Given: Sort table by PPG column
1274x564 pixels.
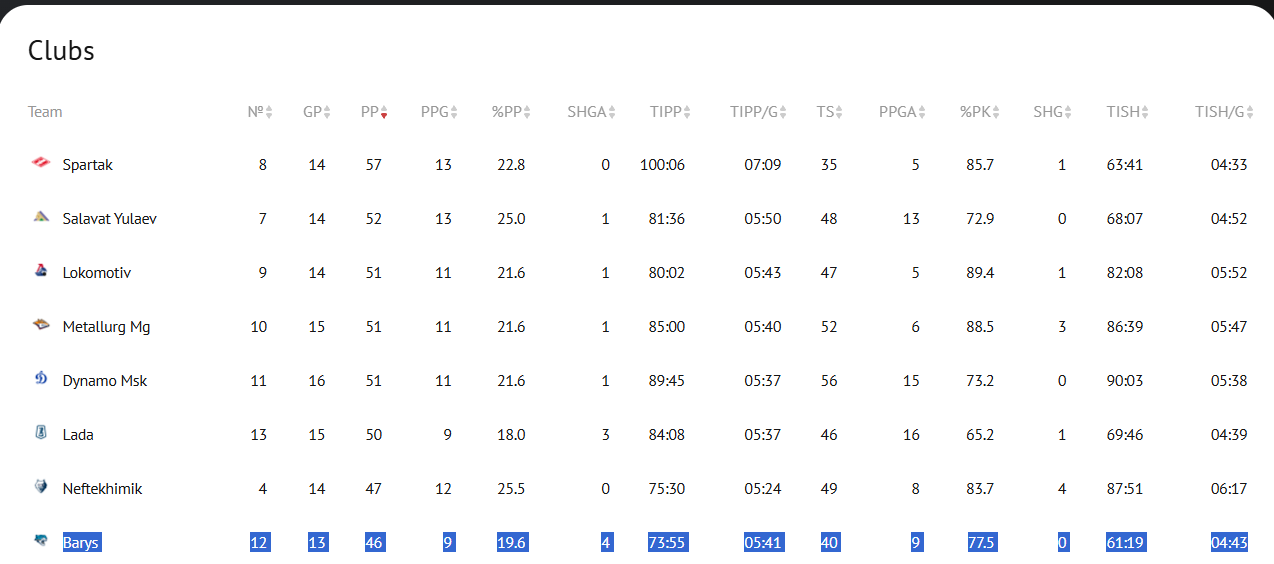Looking at the screenshot, I should click(439, 112).
